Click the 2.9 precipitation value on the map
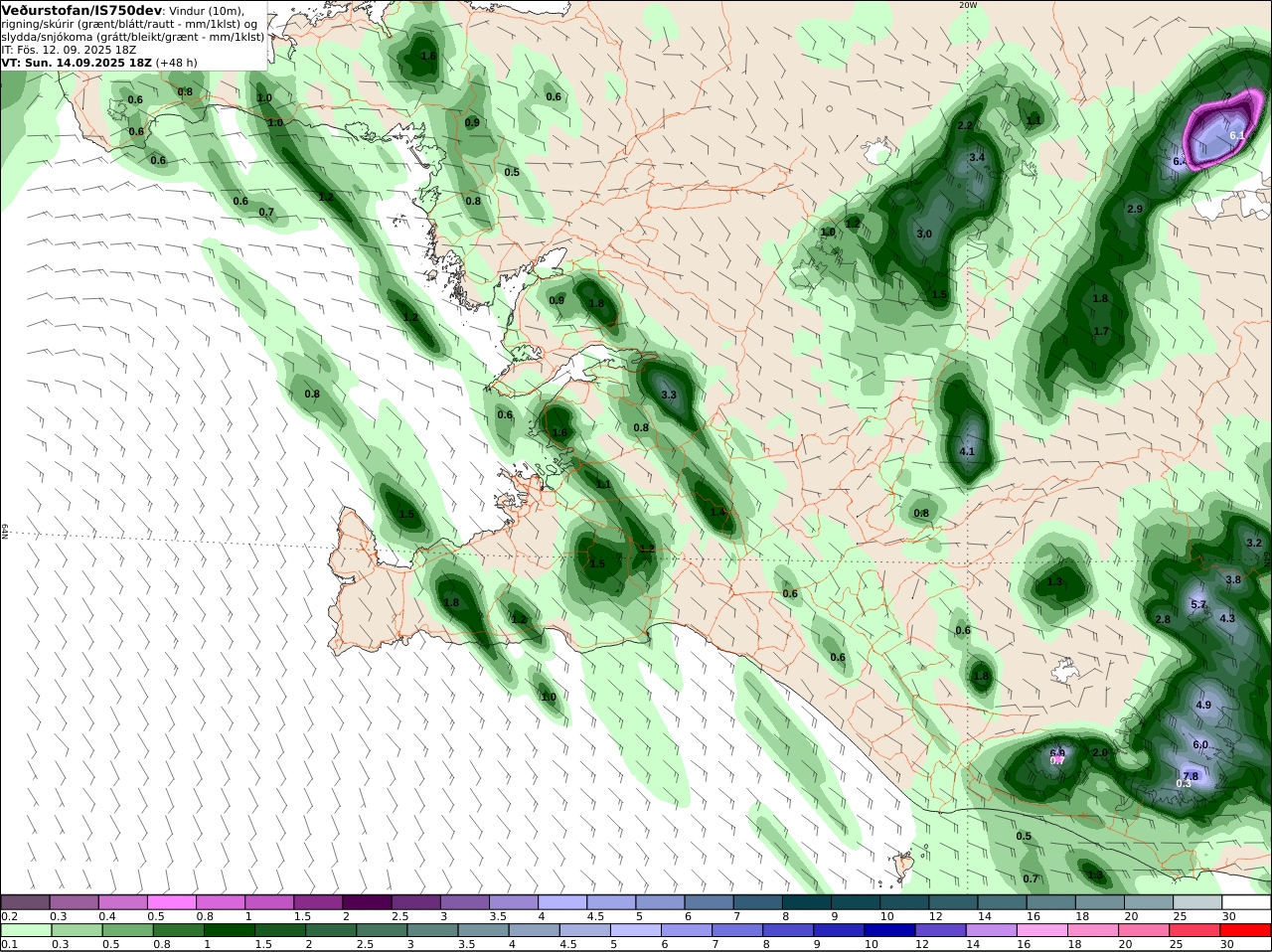The image size is (1272, 952). [x=1135, y=210]
